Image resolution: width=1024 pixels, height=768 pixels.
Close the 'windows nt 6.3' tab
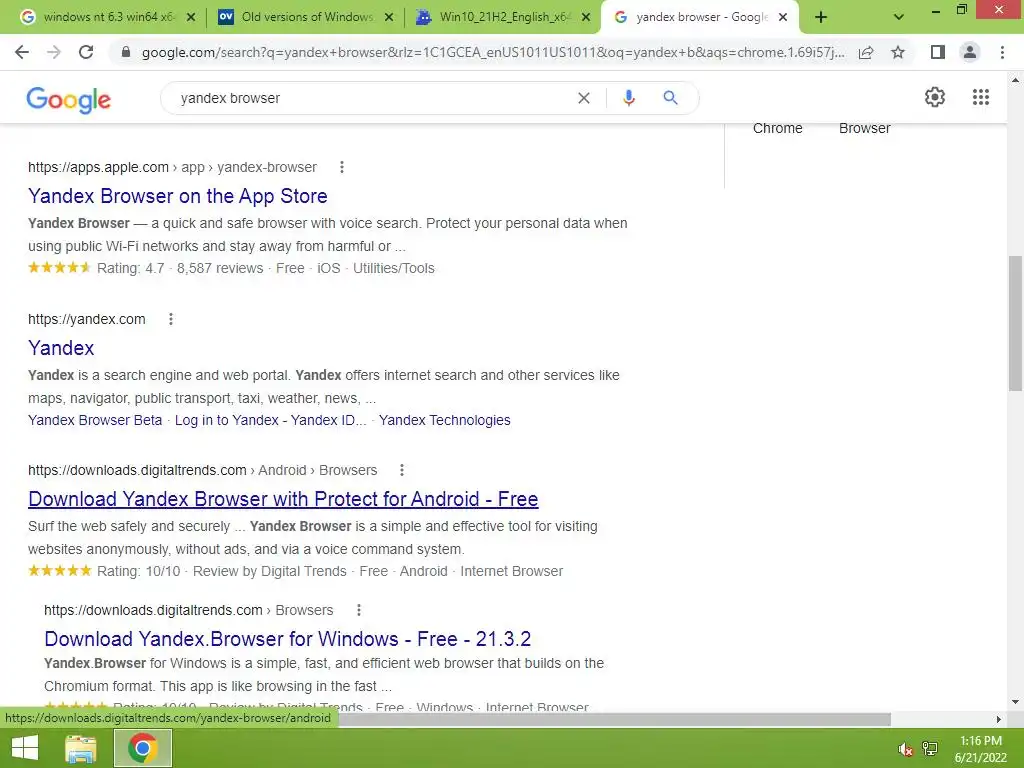tap(191, 17)
